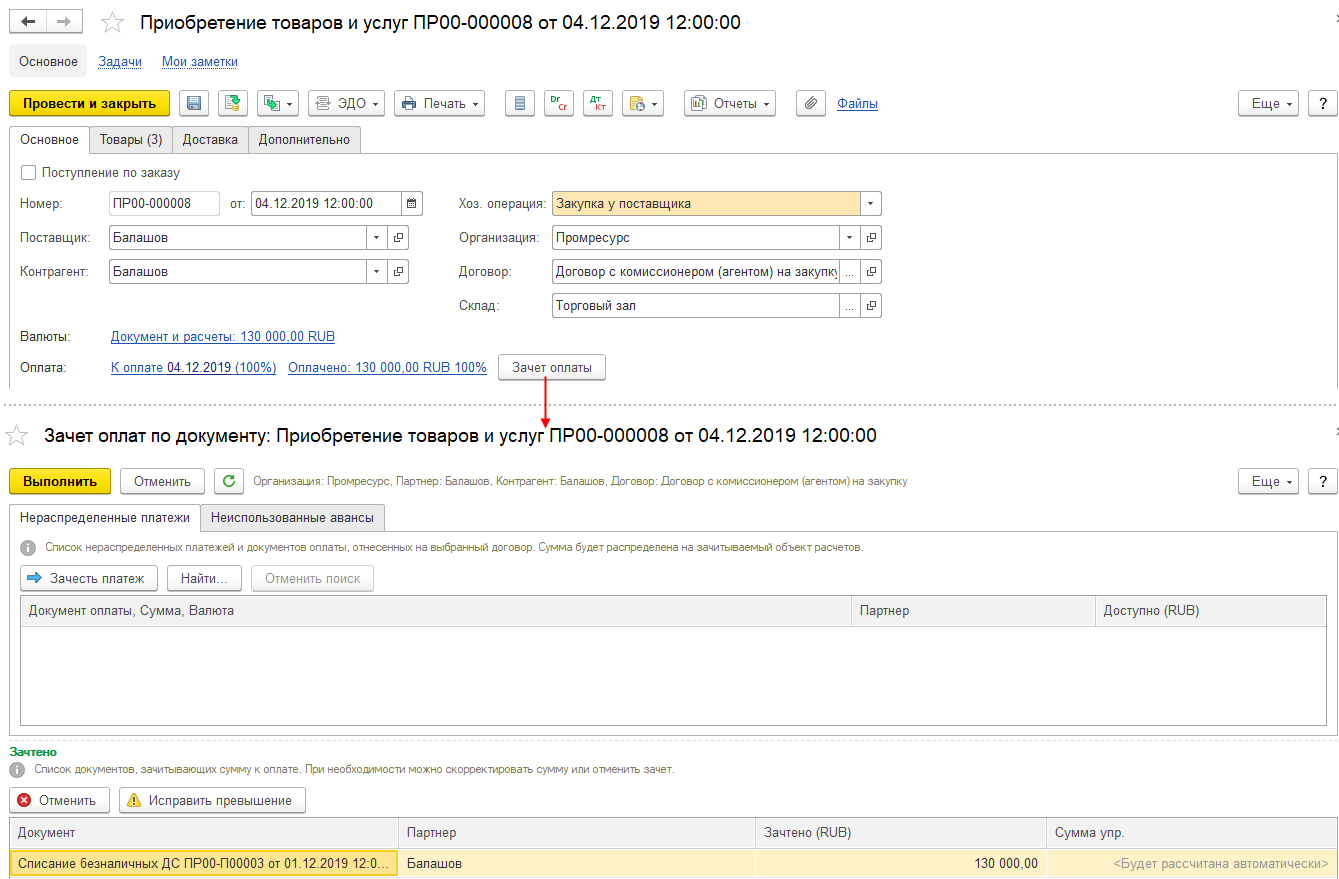Click Исправить превышение button

[212, 800]
